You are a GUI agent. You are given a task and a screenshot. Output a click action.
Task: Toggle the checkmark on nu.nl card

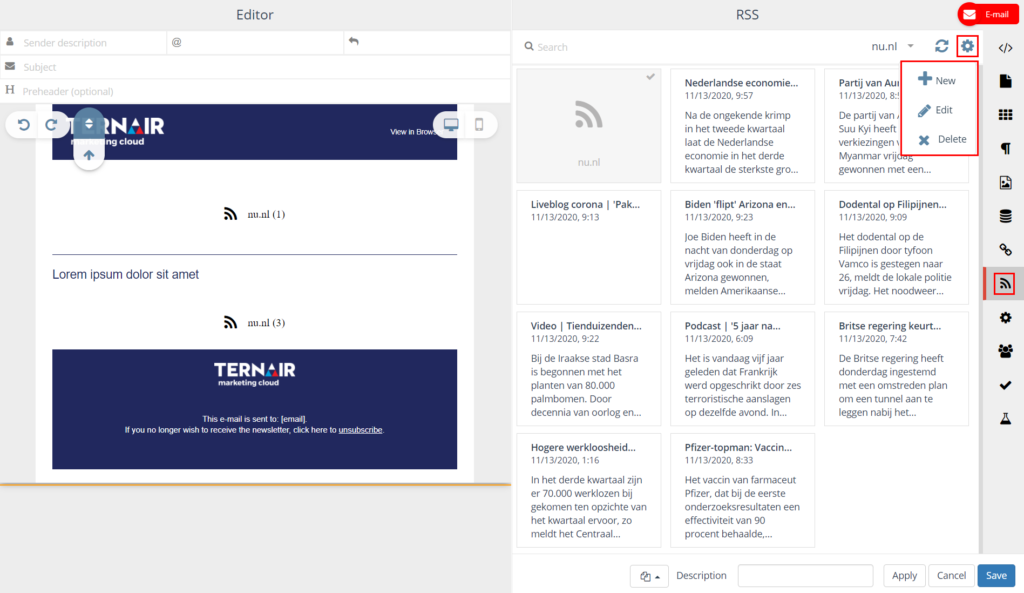[x=650, y=76]
